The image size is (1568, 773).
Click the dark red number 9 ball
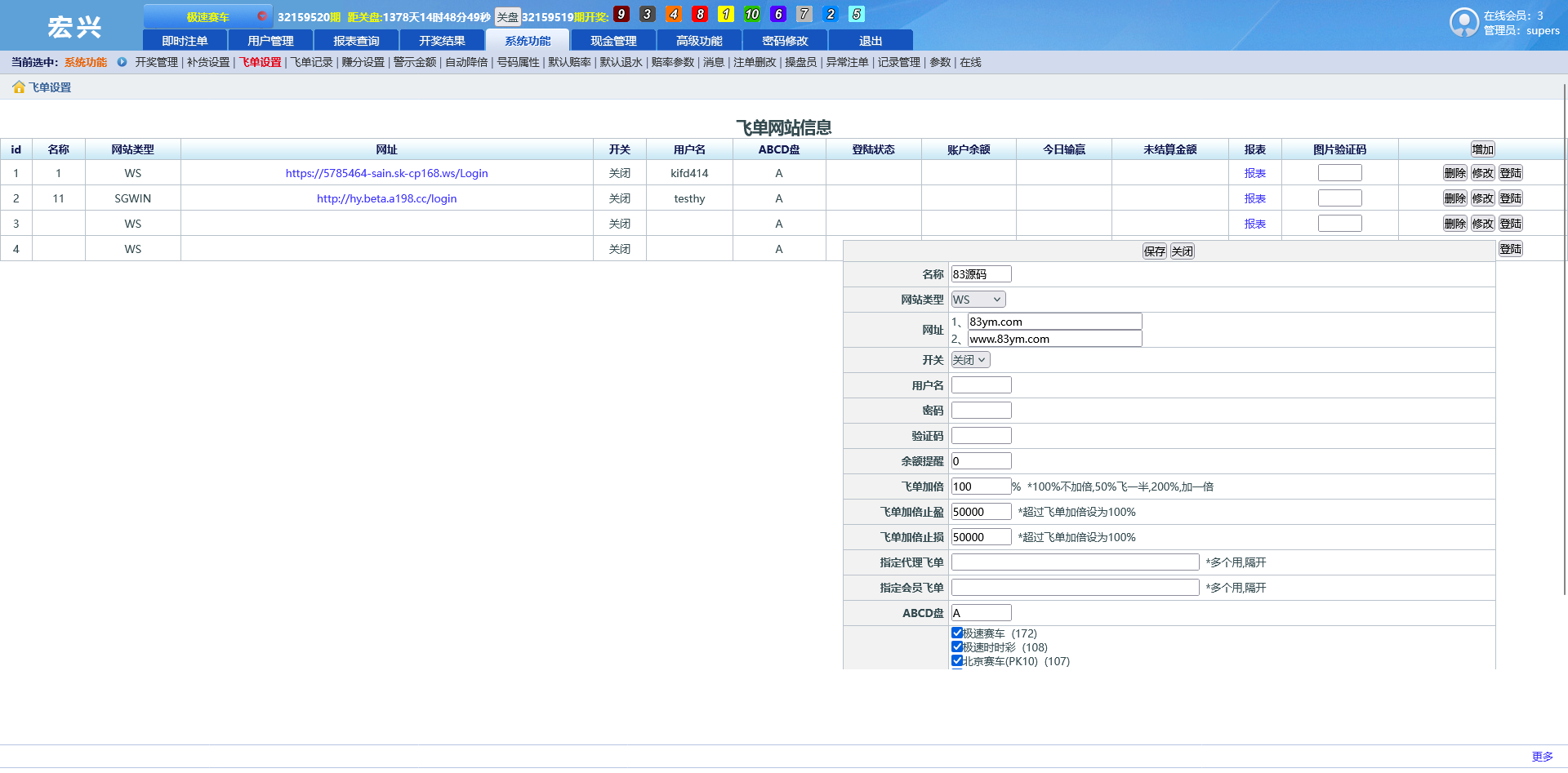click(x=621, y=14)
